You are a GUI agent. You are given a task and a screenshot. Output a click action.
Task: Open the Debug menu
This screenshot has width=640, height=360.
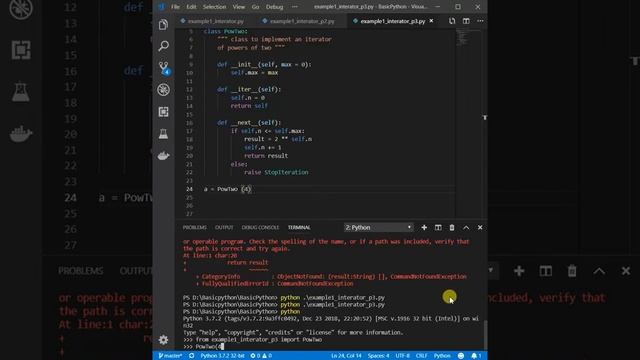click(274, 7)
